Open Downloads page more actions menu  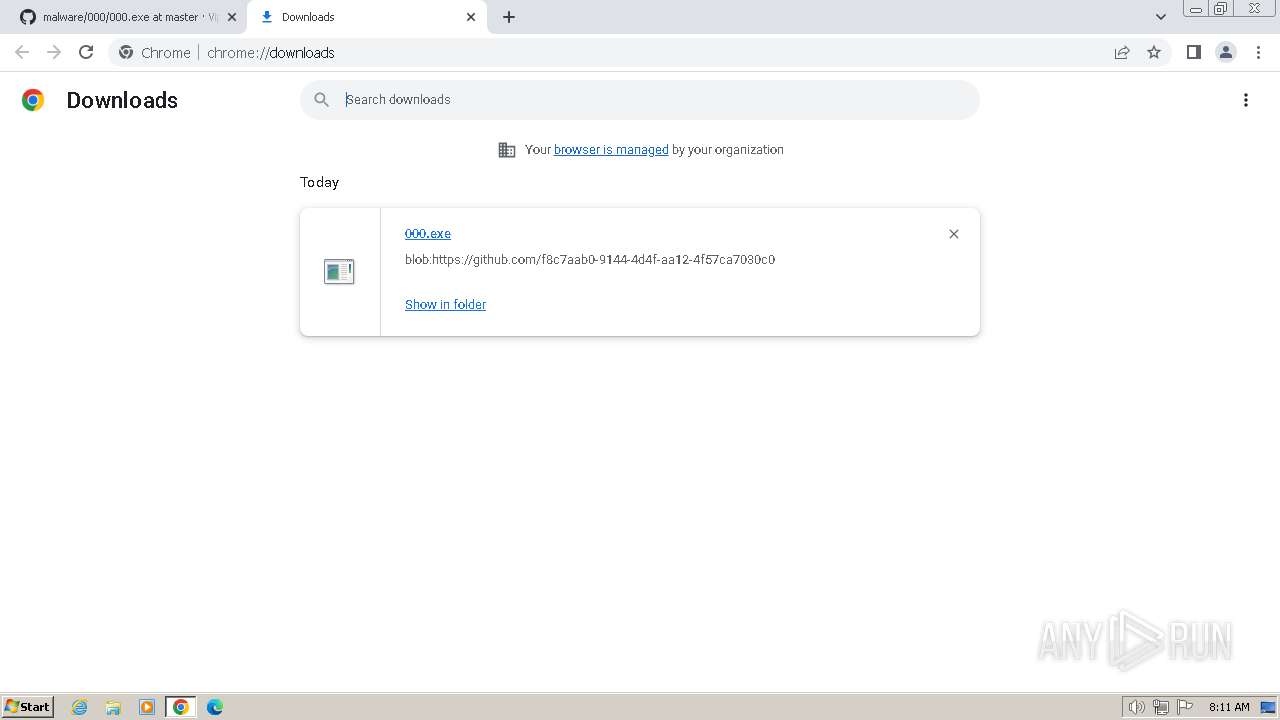(x=1246, y=100)
